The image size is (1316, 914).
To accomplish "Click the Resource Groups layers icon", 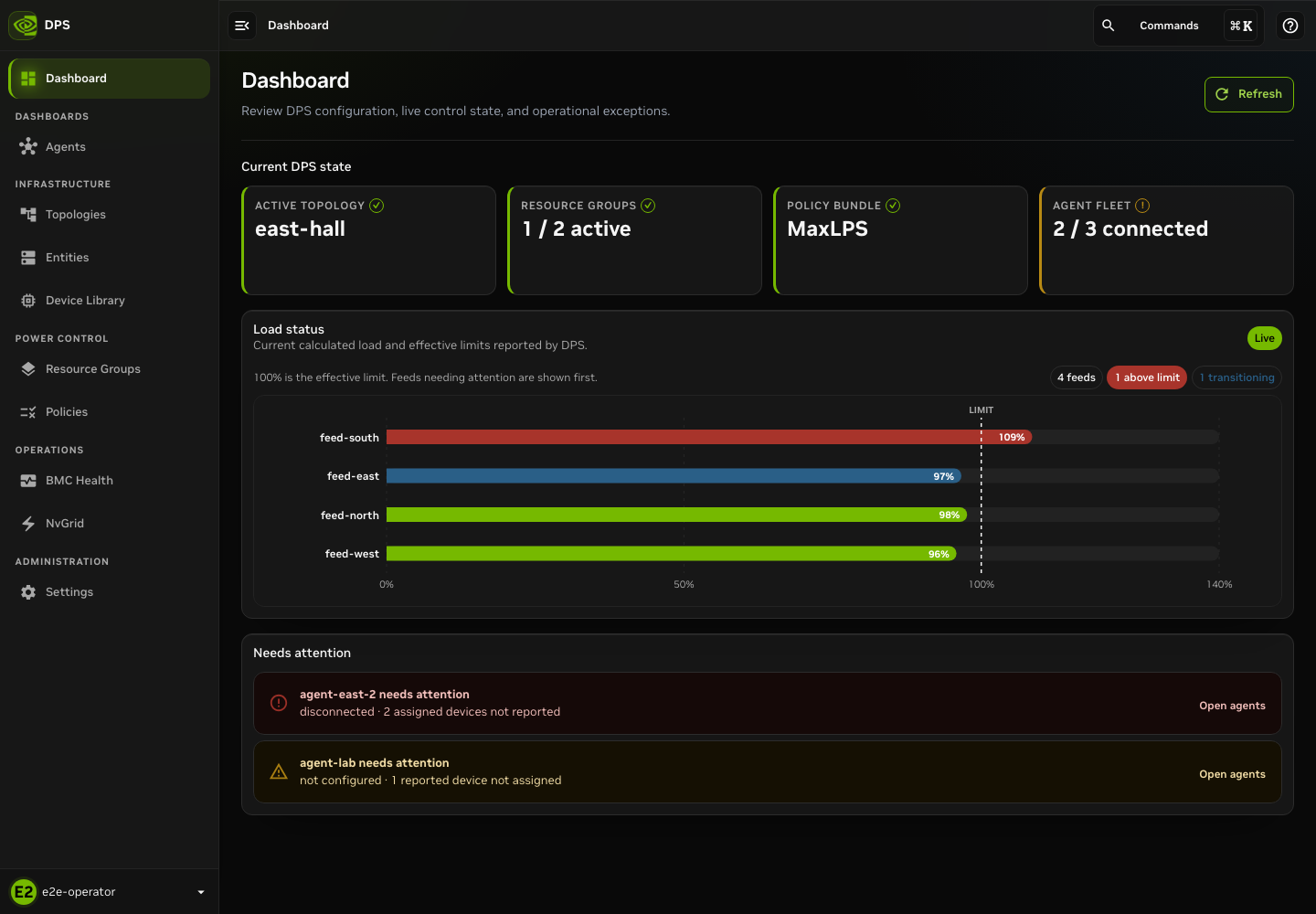I will click(28, 369).
